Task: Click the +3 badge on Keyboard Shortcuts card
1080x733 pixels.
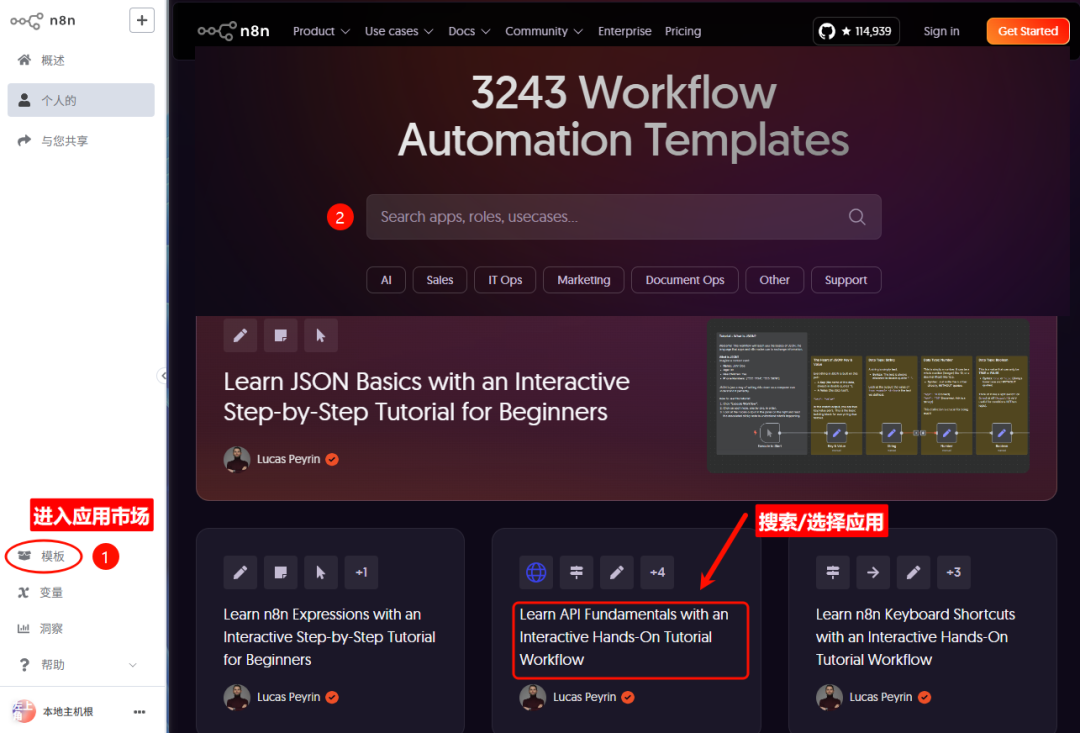Action: [954, 572]
